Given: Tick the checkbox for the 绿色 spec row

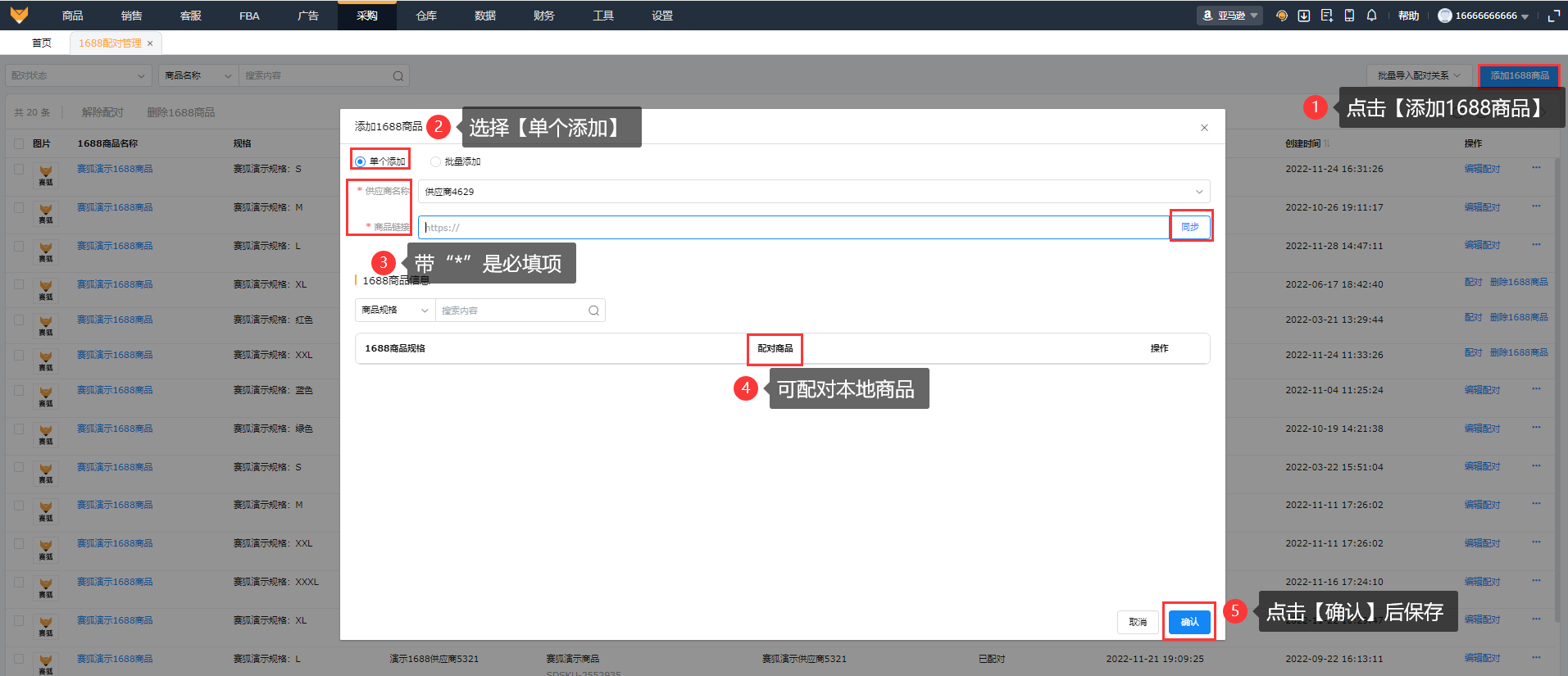Looking at the screenshot, I should [x=19, y=429].
